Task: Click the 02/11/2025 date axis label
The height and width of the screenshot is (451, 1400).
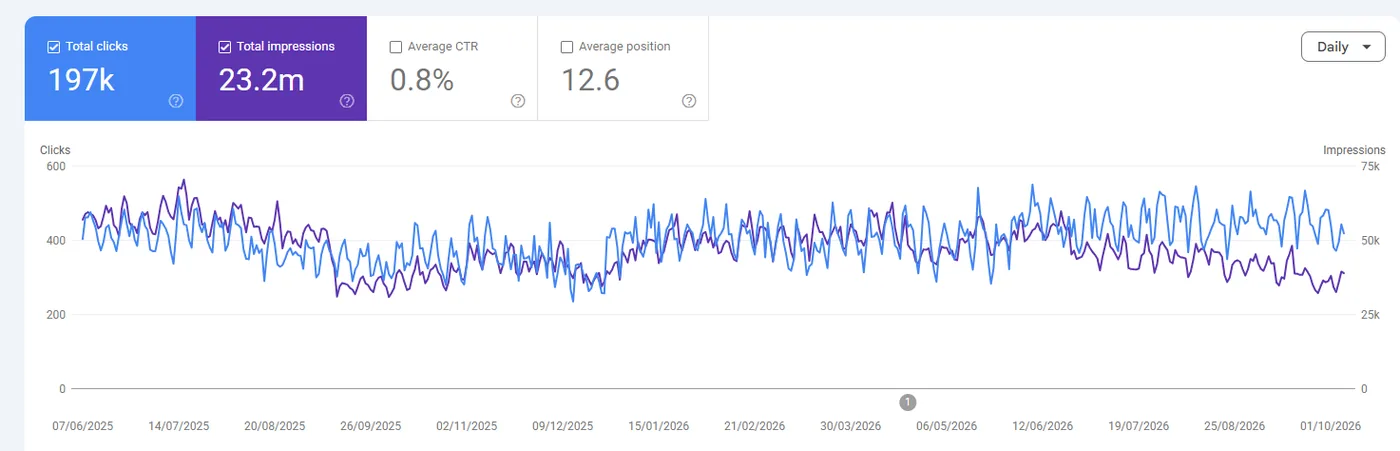Action: 466,426
